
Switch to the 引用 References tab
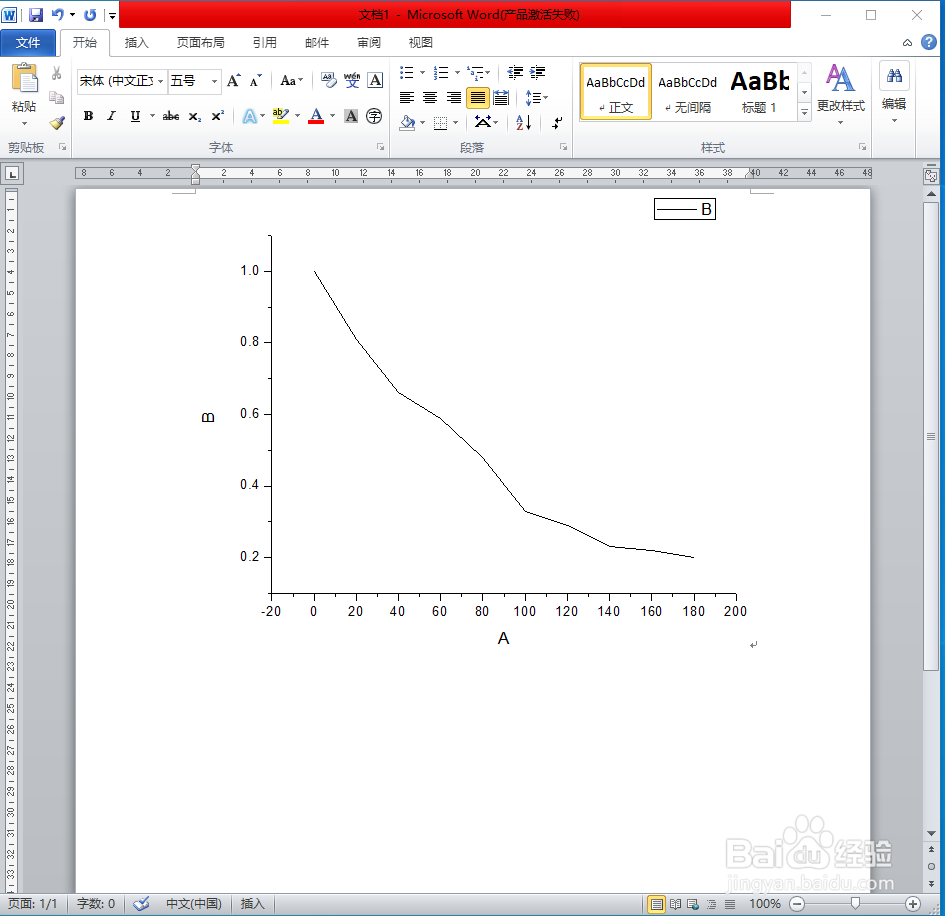point(265,43)
